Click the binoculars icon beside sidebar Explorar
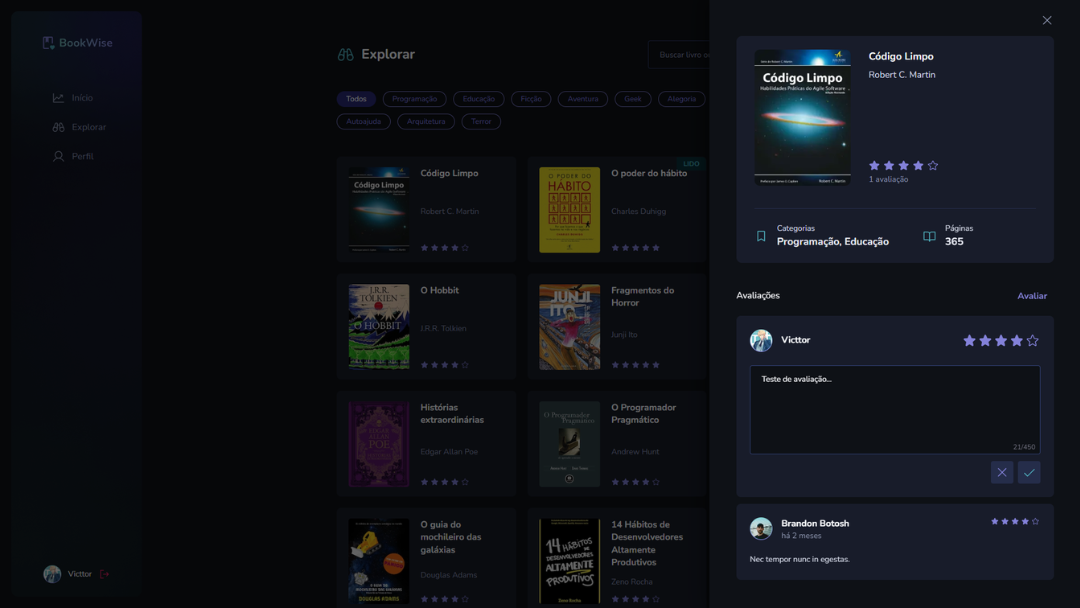 click(59, 127)
